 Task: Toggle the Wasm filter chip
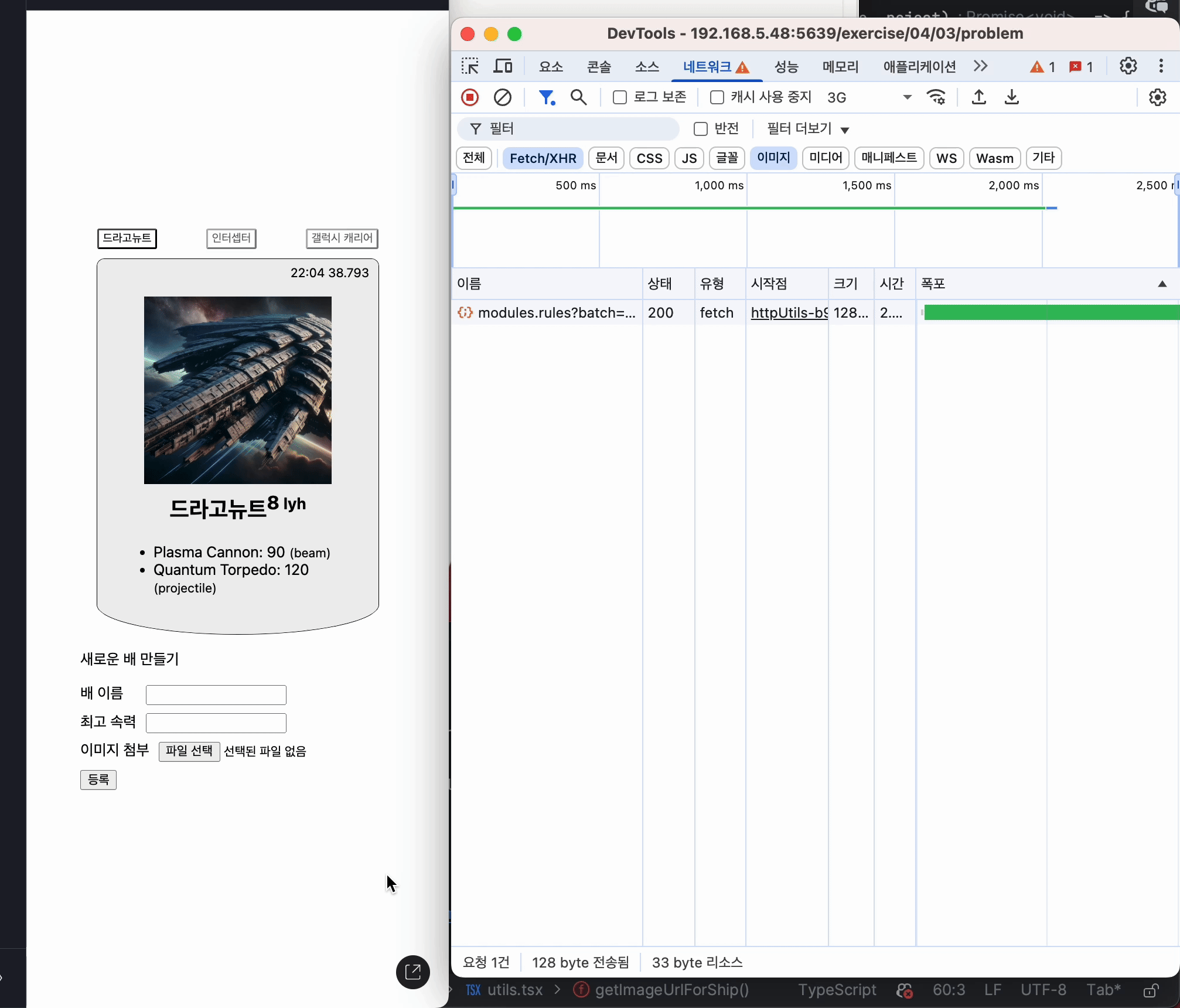(995, 158)
